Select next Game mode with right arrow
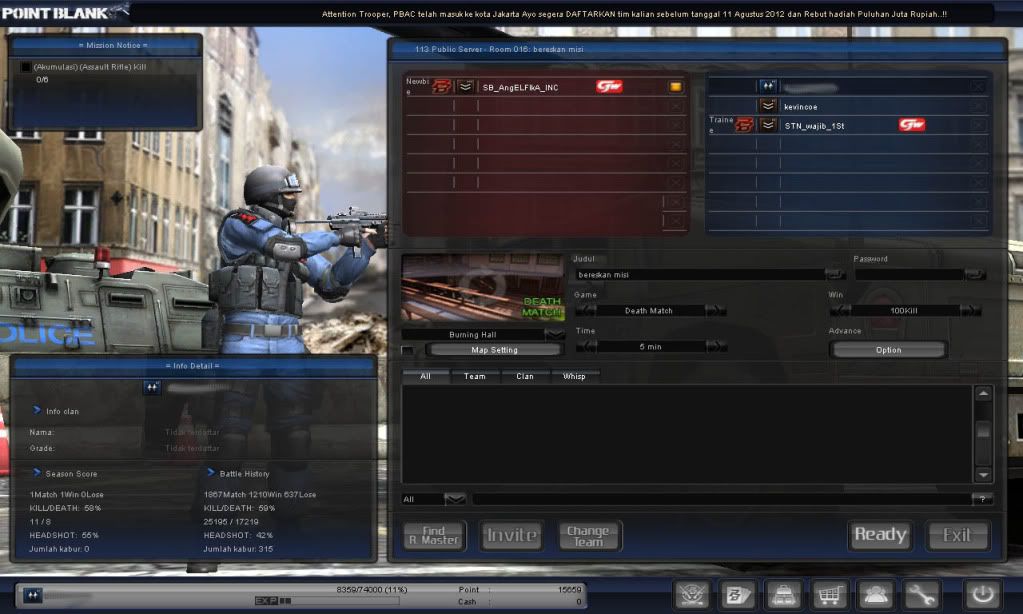Viewport: 1023px width, 614px height. 715,311
